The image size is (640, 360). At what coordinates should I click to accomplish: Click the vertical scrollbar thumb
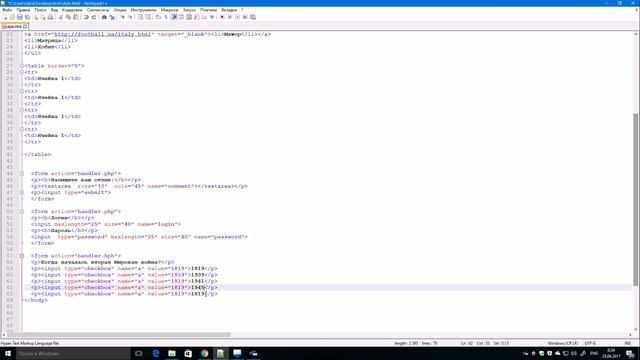click(636, 199)
